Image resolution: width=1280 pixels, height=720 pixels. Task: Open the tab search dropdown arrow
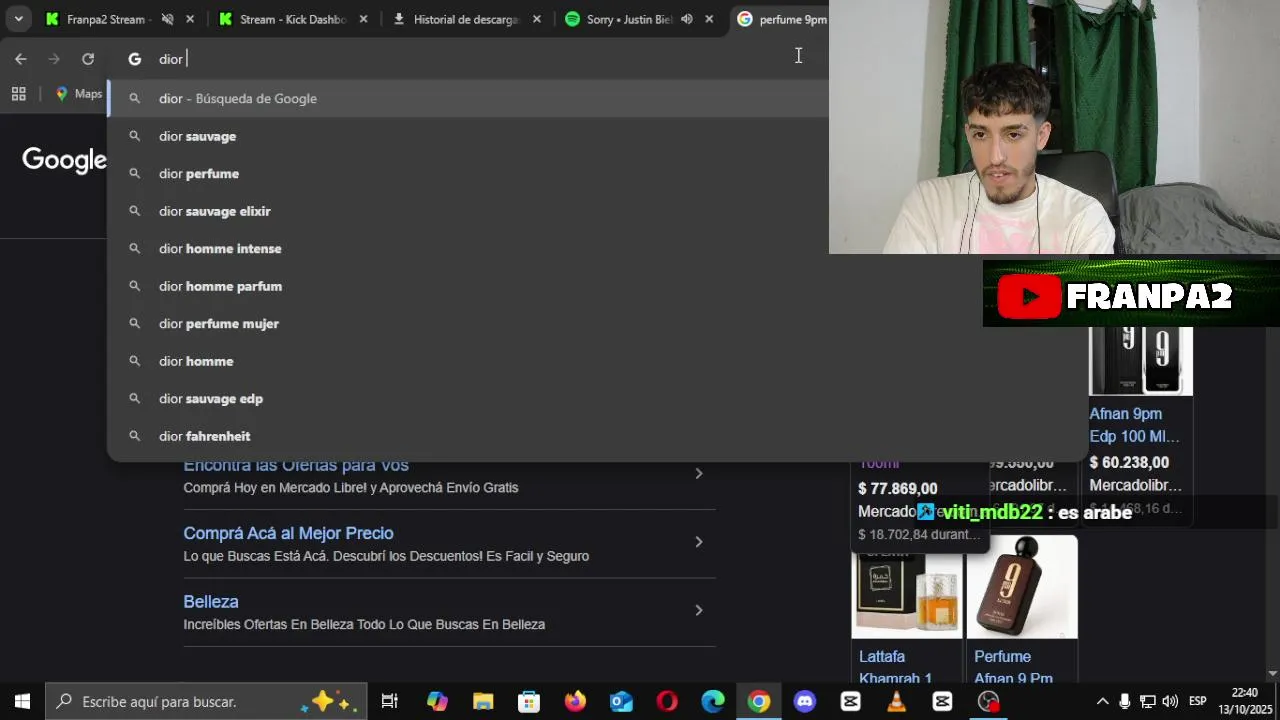(x=18, y=19)
